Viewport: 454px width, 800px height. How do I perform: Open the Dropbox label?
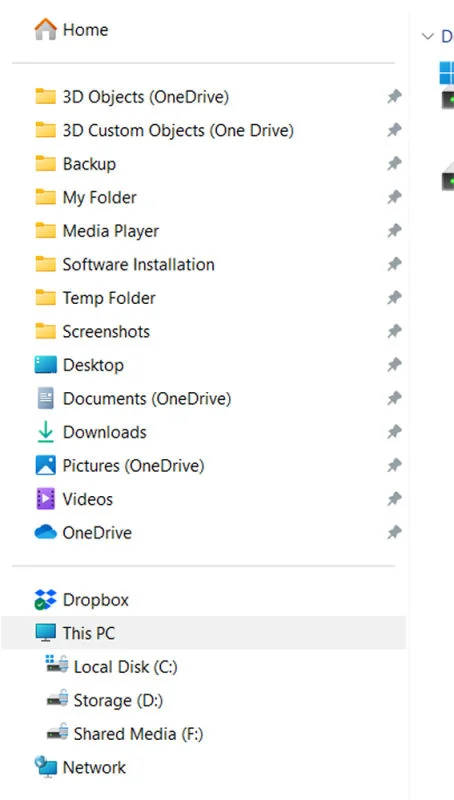click(x=95, y=600)
